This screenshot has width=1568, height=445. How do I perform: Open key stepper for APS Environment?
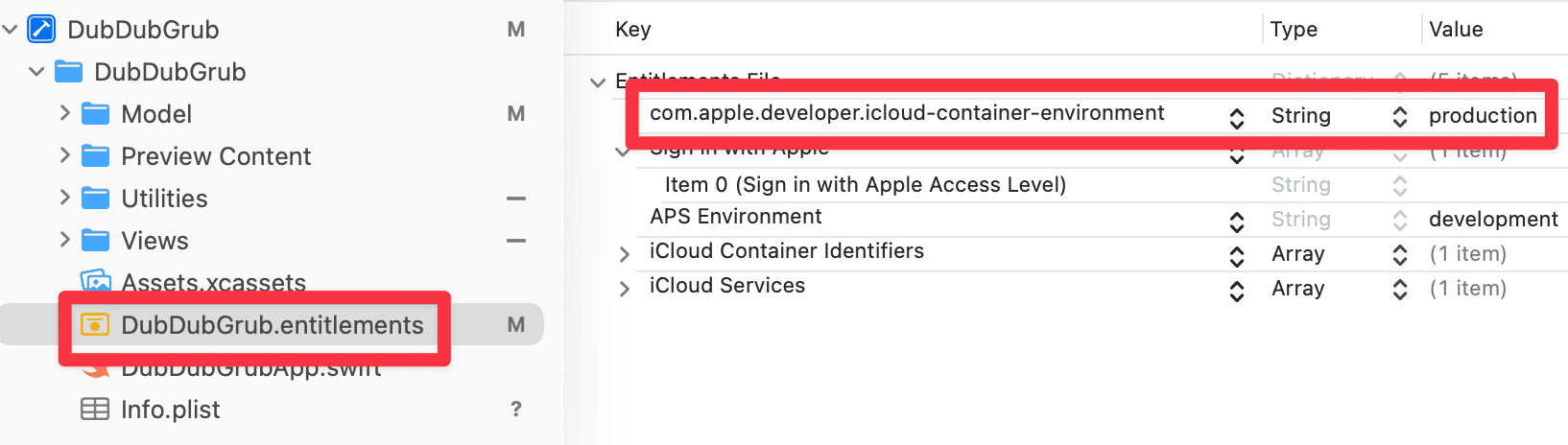click(x=1237, y=222)
